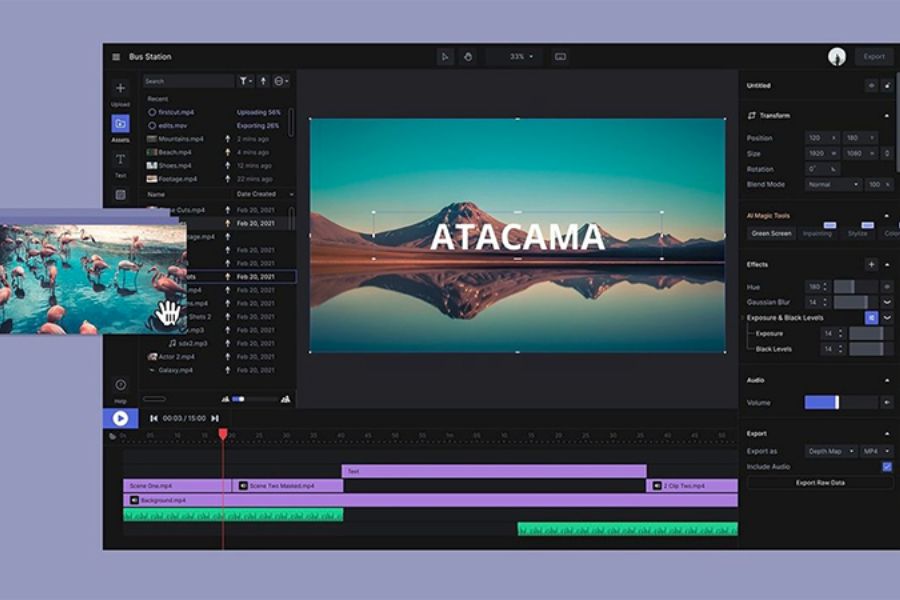The width and height of the screenshot is (900, 600).
Task: Click the Help icon
Action: coord(120,385)
